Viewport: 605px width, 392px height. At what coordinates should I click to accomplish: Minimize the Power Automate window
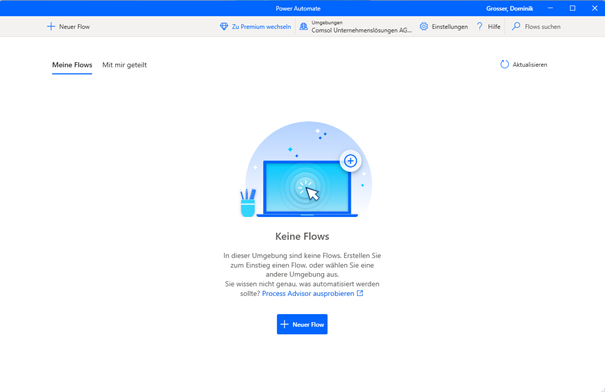(x=550, y=8)
